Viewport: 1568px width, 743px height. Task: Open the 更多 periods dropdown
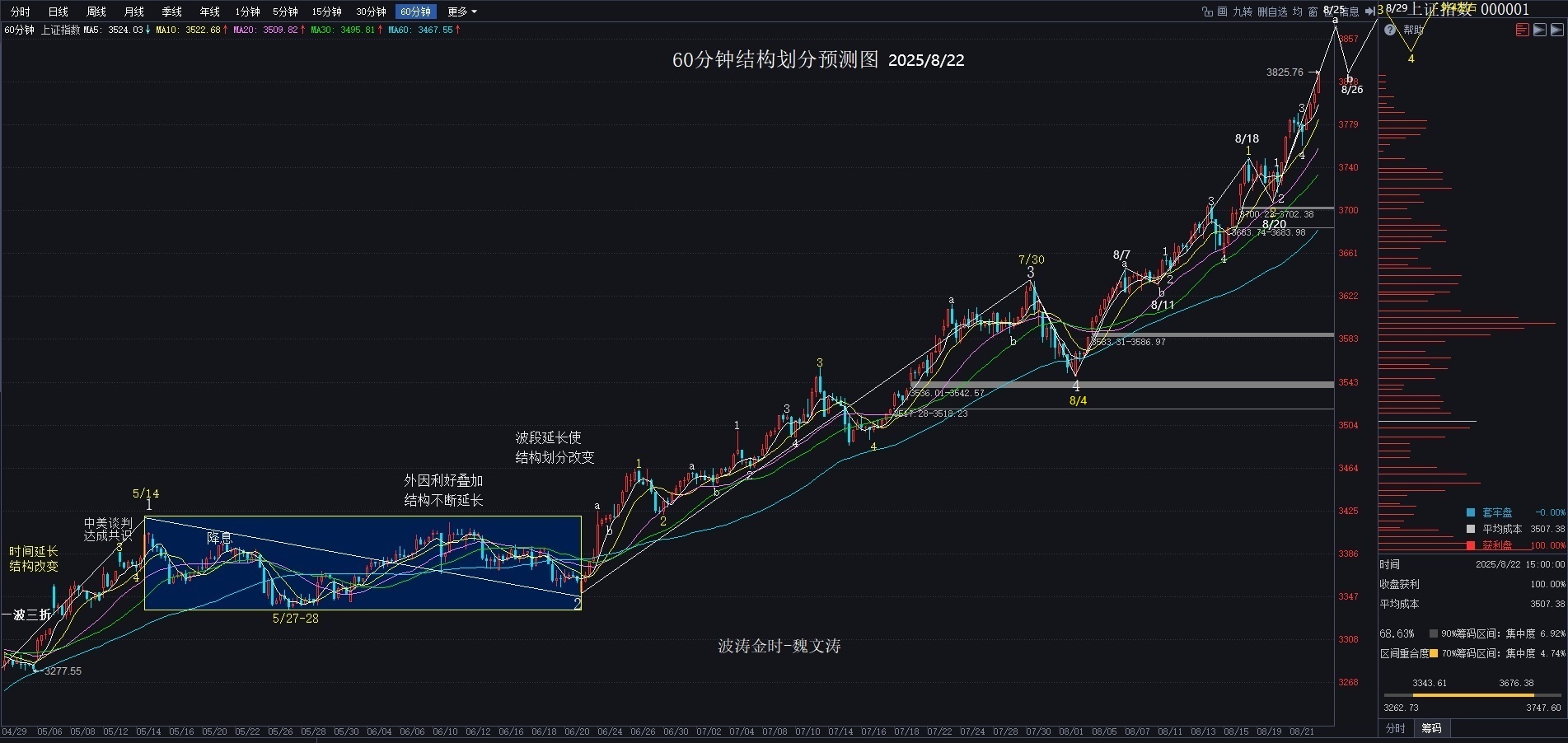pyautogui.click(x=462, y=12)
